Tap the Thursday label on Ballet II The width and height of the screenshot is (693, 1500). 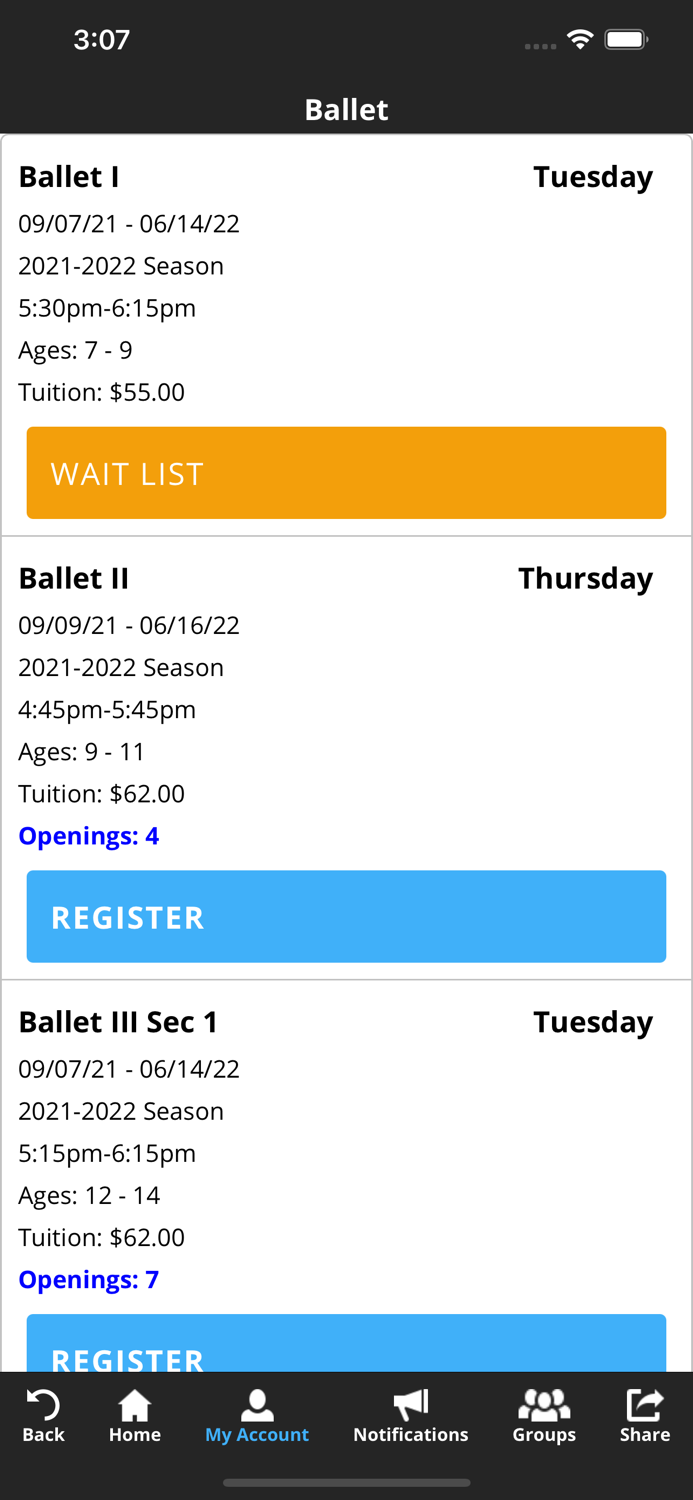585,578
